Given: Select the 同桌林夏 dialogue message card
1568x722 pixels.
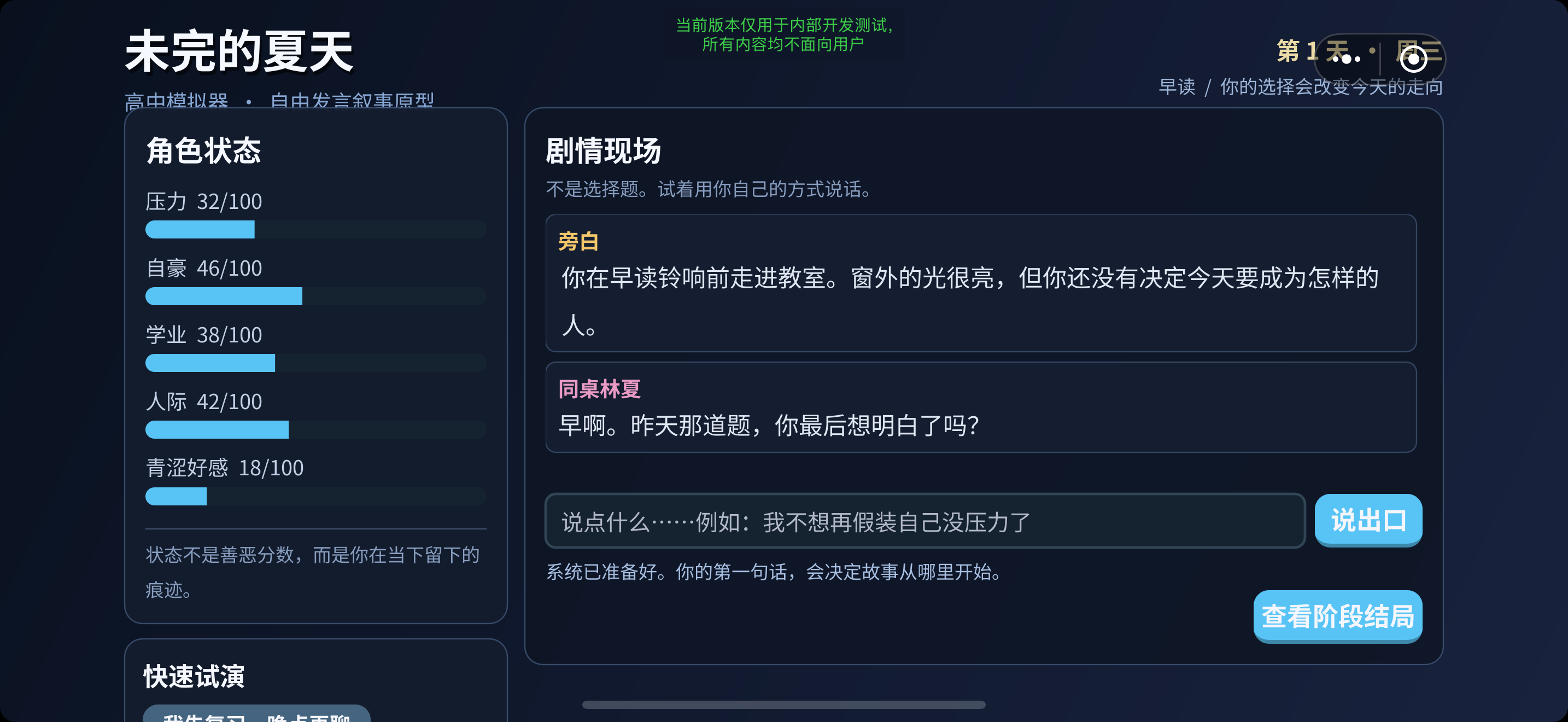Looking at the screenshot, I should (981, 407).
